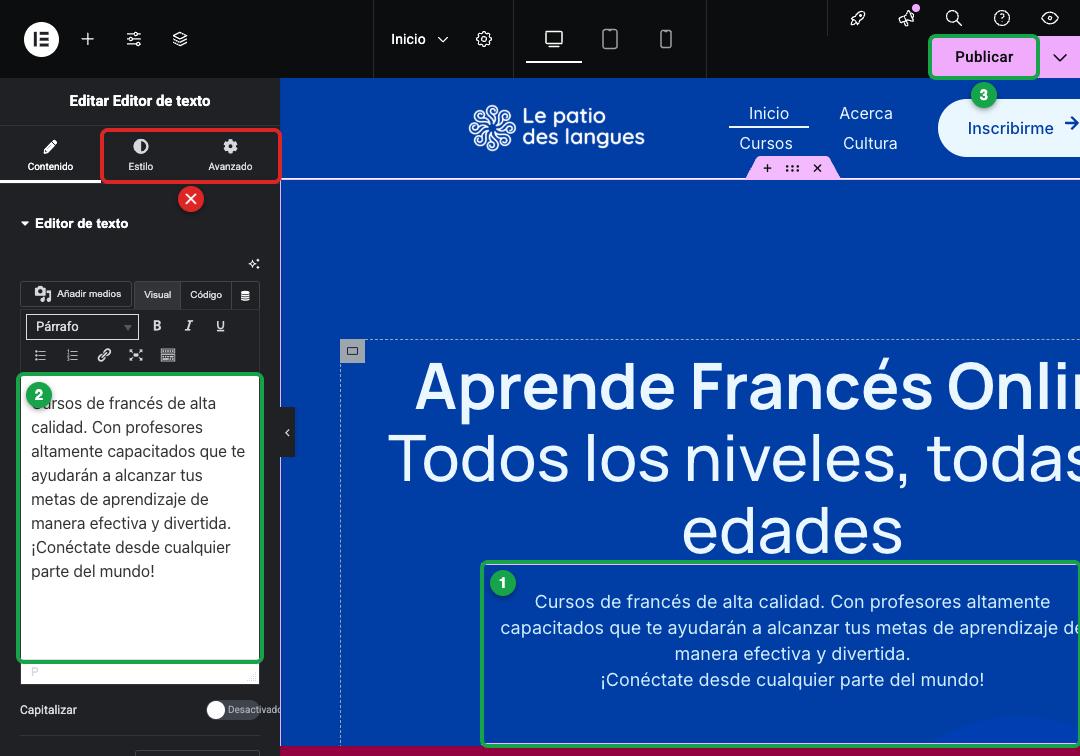Click the Publicar button
The width and height of the screenshot is (1080, 756).
click(x=984, y=57)
